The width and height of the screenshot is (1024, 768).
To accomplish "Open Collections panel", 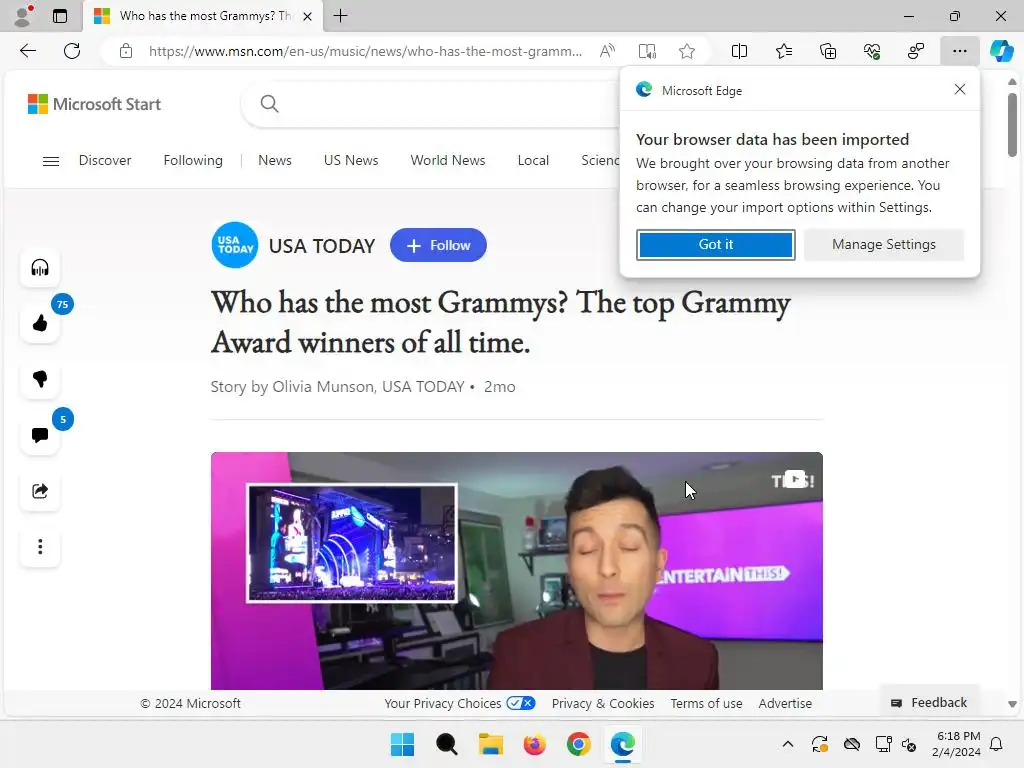I will tap(828, 51).
